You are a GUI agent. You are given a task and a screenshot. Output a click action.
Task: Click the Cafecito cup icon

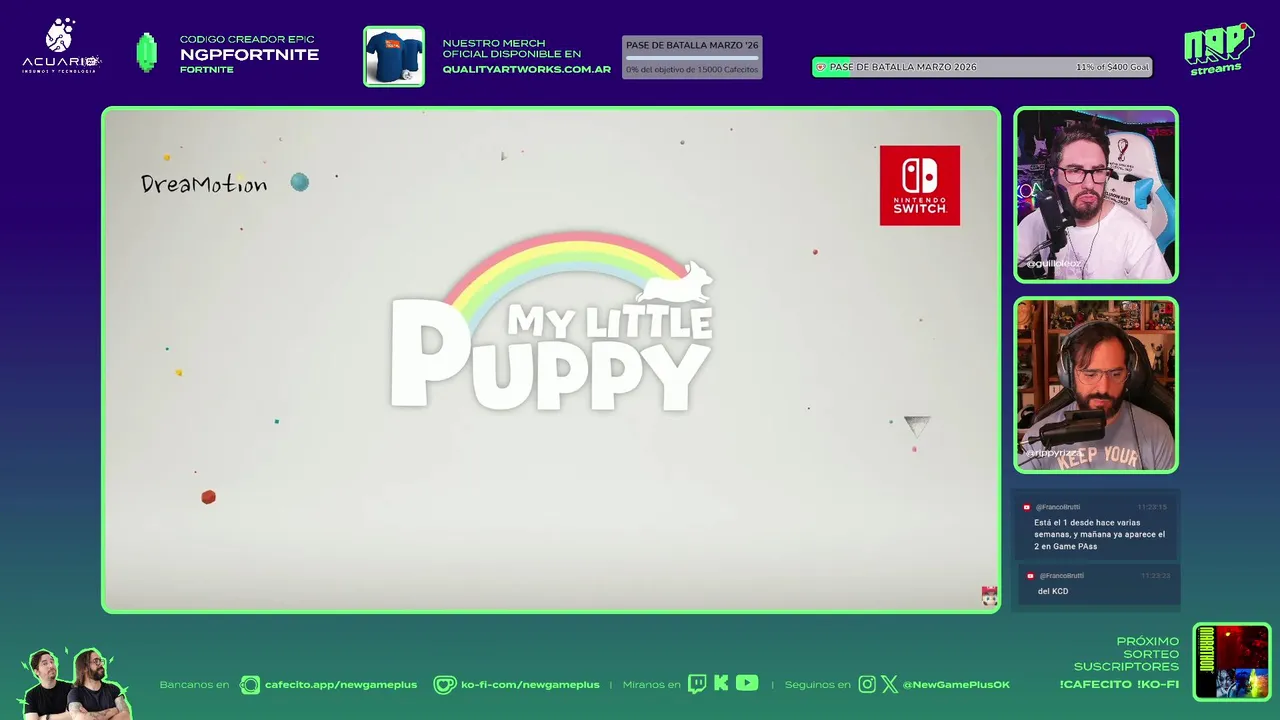[x=249, y=685]
